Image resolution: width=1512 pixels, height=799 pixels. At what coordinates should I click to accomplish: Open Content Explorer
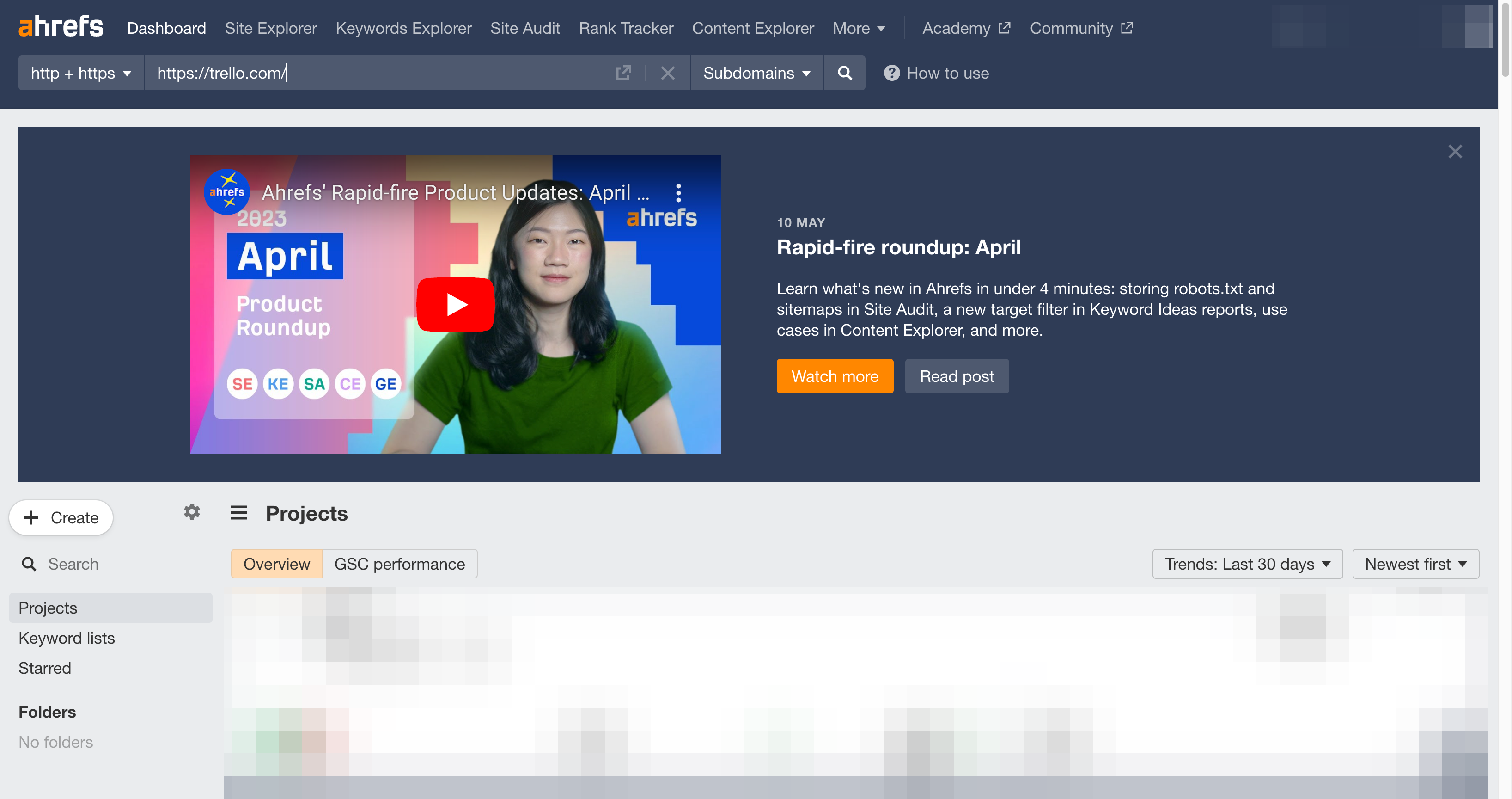click(753, 28)
